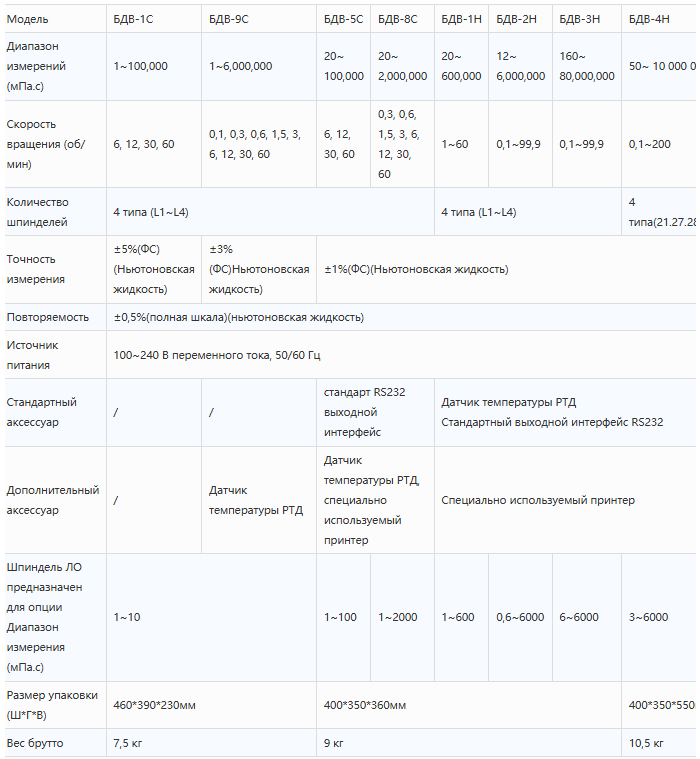Click the 6, 12, 30, 60 speed cell under БДВ-1С
The height and width of the screenshot is (759, 700).
coord(154,144)
